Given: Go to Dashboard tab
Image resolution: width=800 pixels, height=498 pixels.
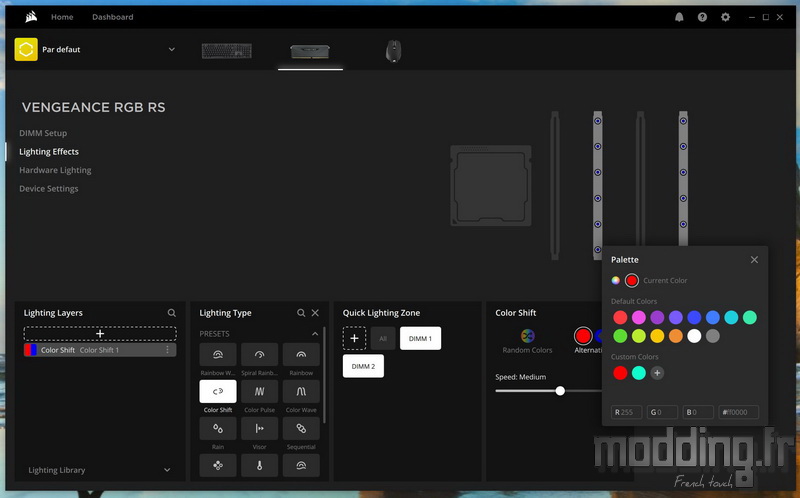Looking at the screenshot, I should (x=113, y=17).
